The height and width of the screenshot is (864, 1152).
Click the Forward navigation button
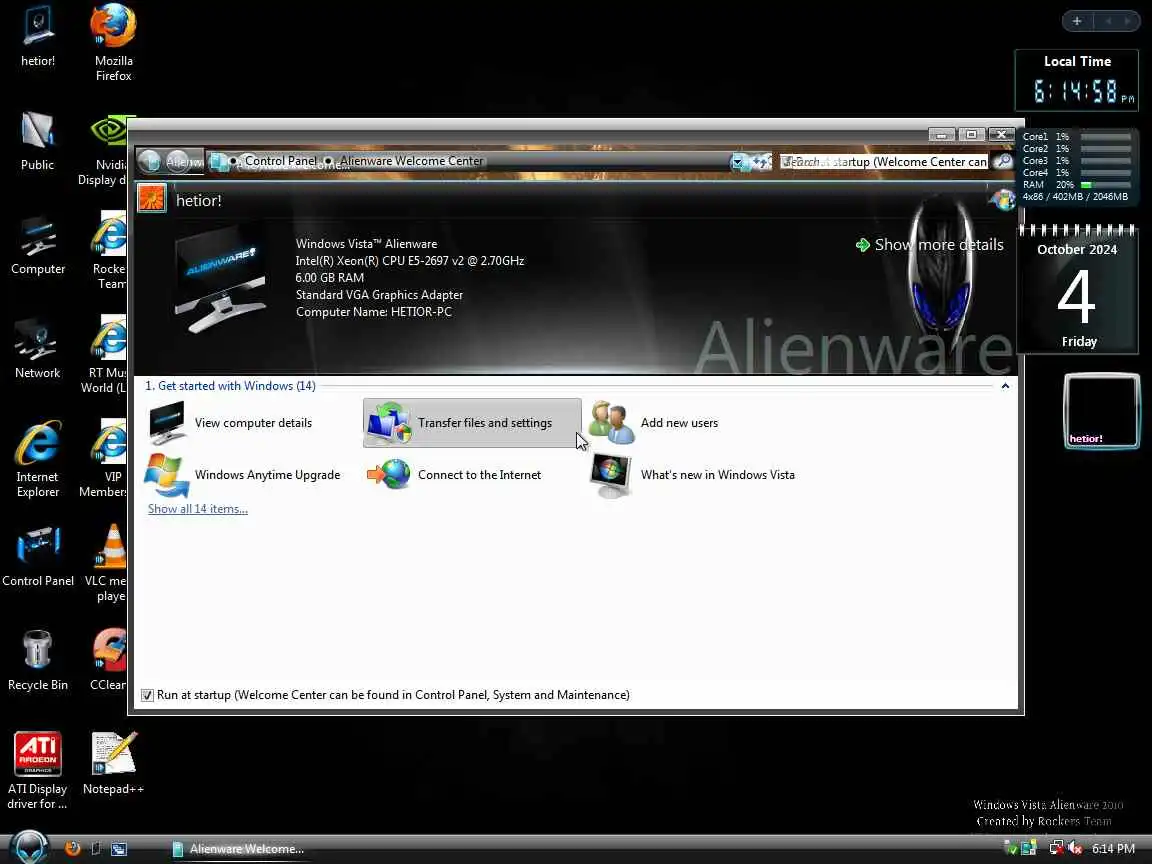(178, 161)
